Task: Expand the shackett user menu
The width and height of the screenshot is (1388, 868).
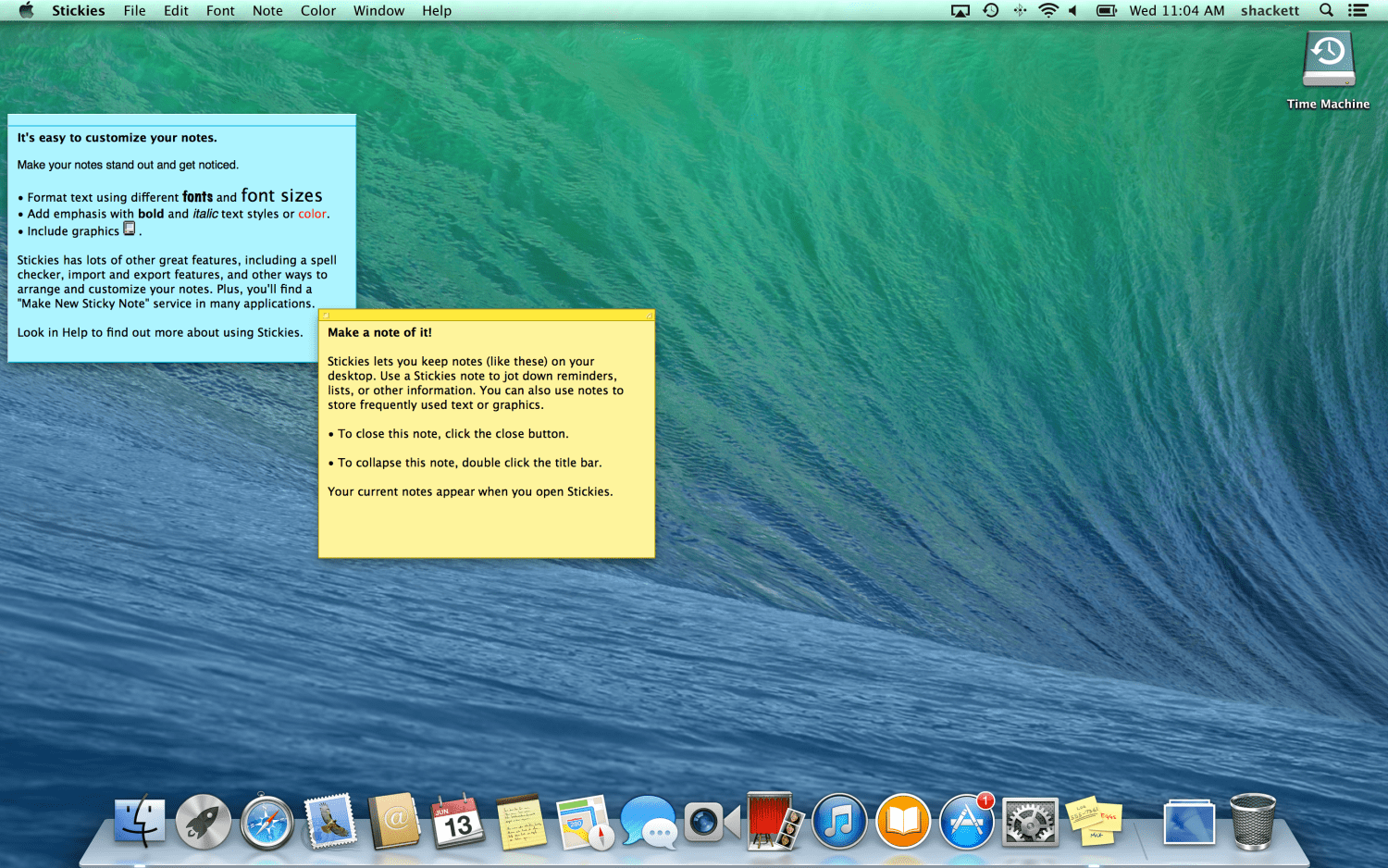Action: (x=1270, y=11)
